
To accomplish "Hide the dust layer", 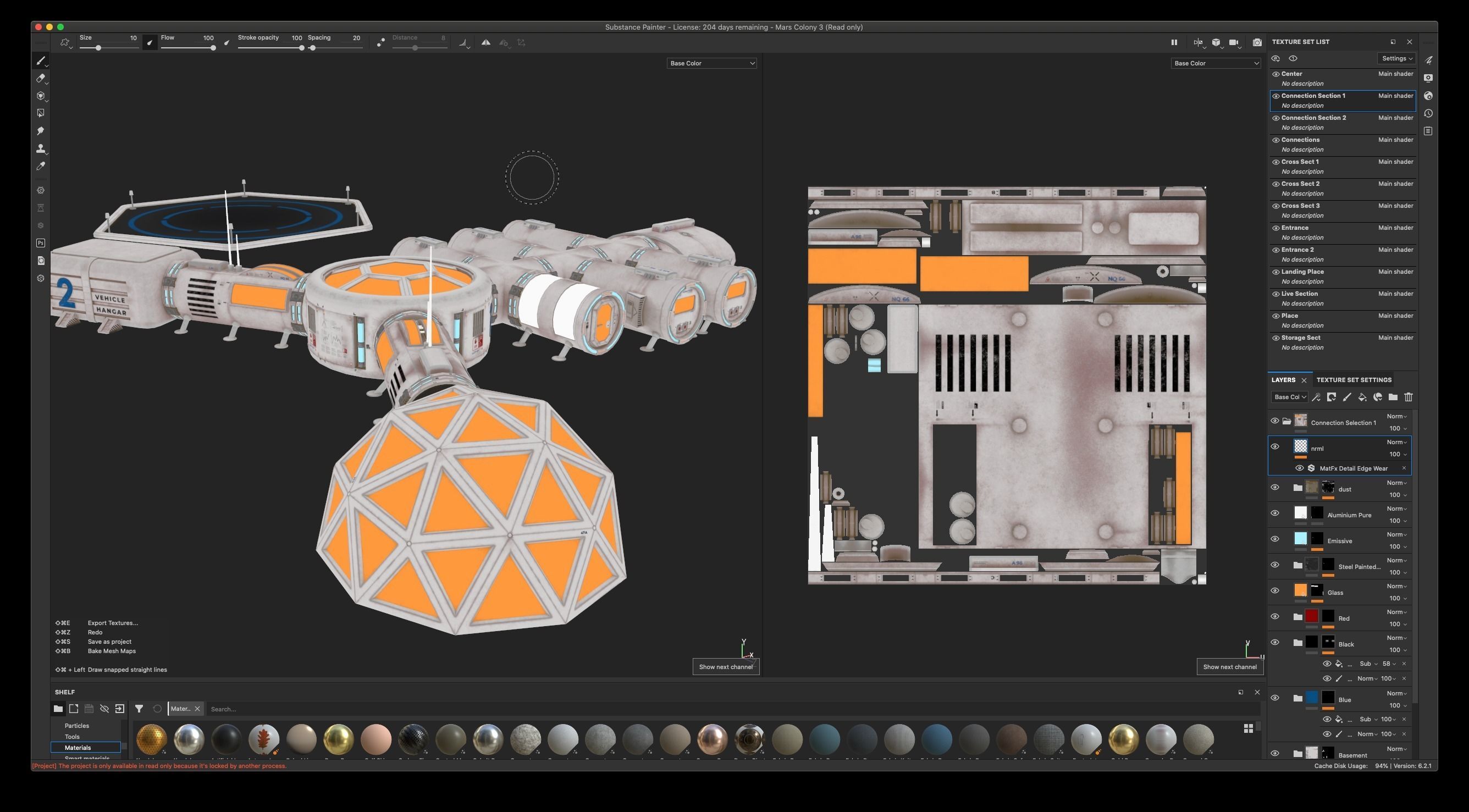I will pyautogui.click(x=1275, y=487).
